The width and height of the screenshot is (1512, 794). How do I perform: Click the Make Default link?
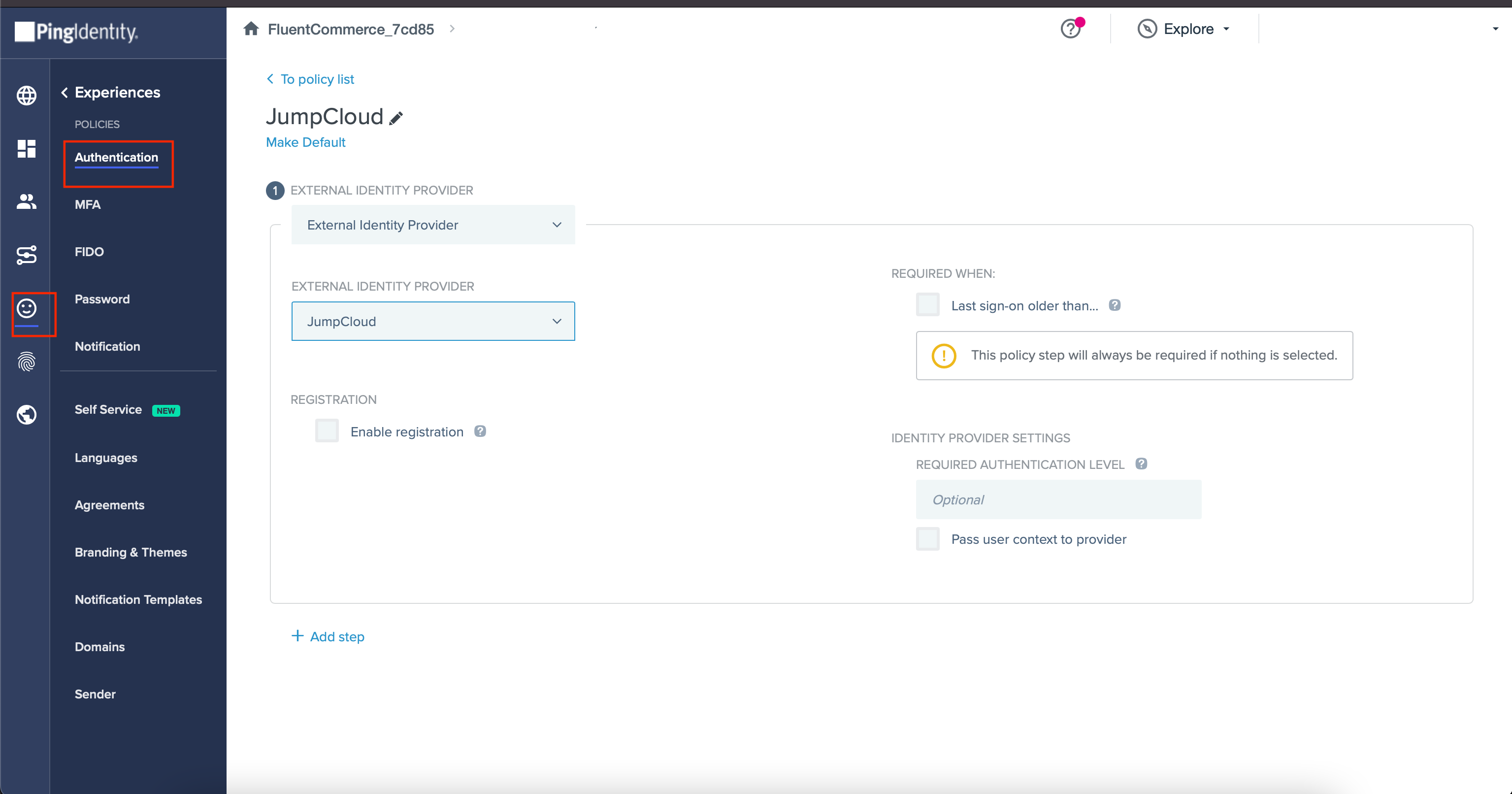306,141
